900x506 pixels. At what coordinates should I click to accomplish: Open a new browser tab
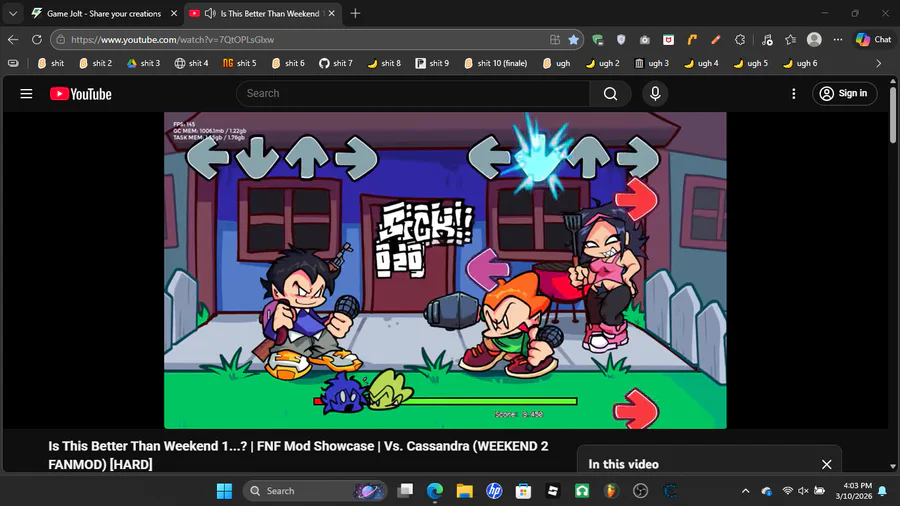tap(355, 13)
